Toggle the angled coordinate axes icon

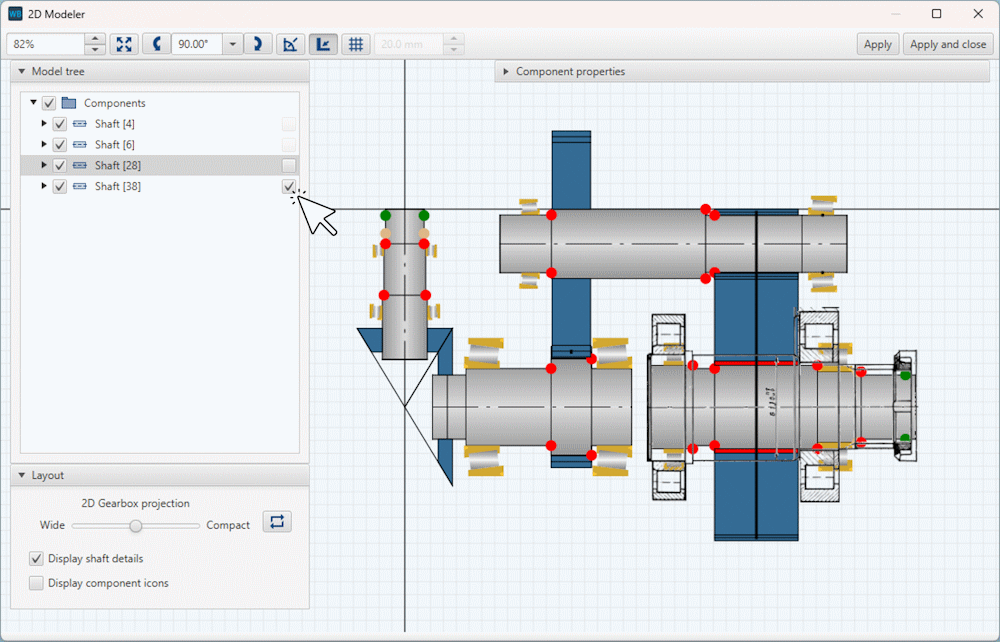click(x=291, y=44)
